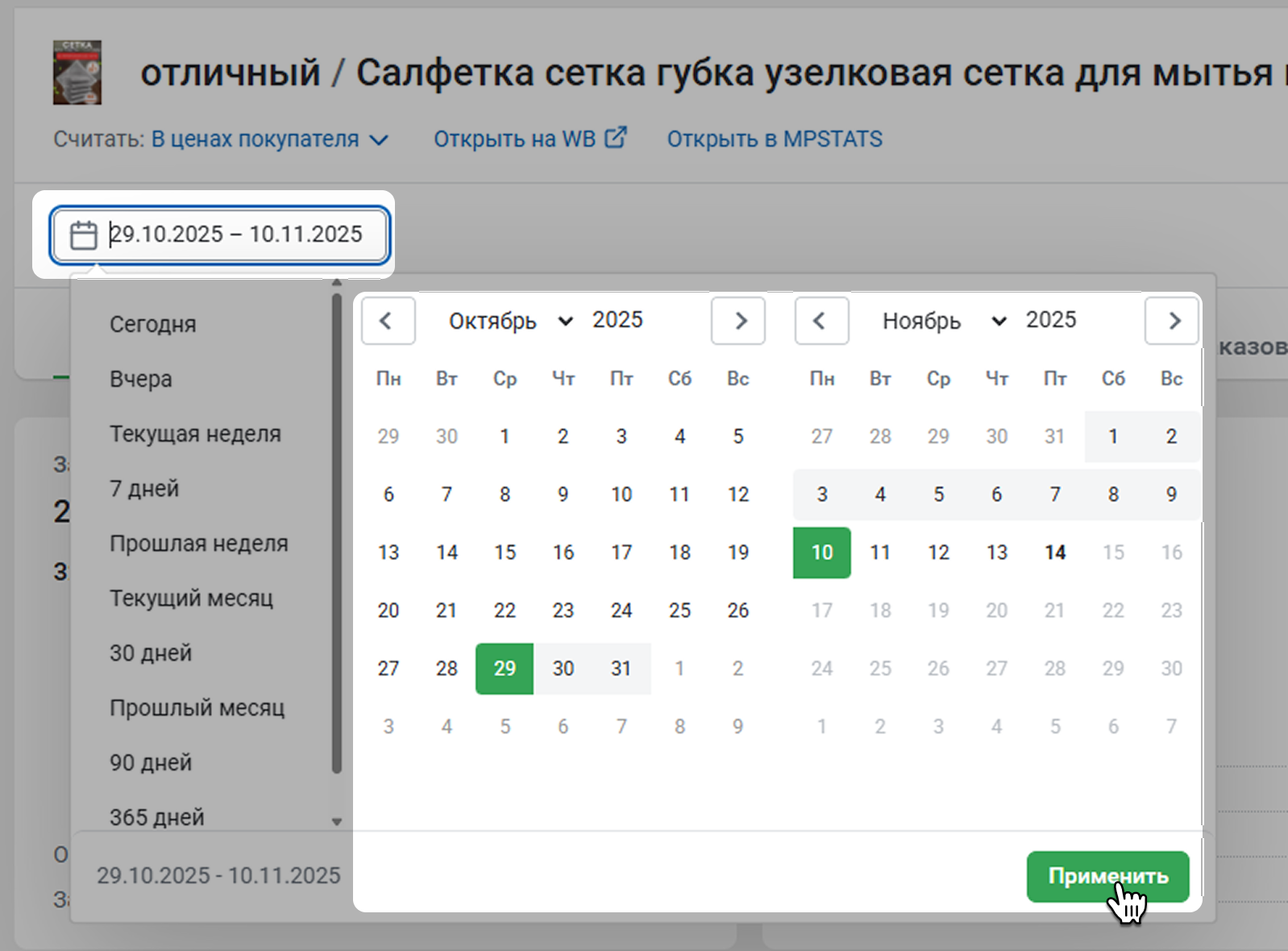Click the presets list scrollbar

[x=337, y=532]
